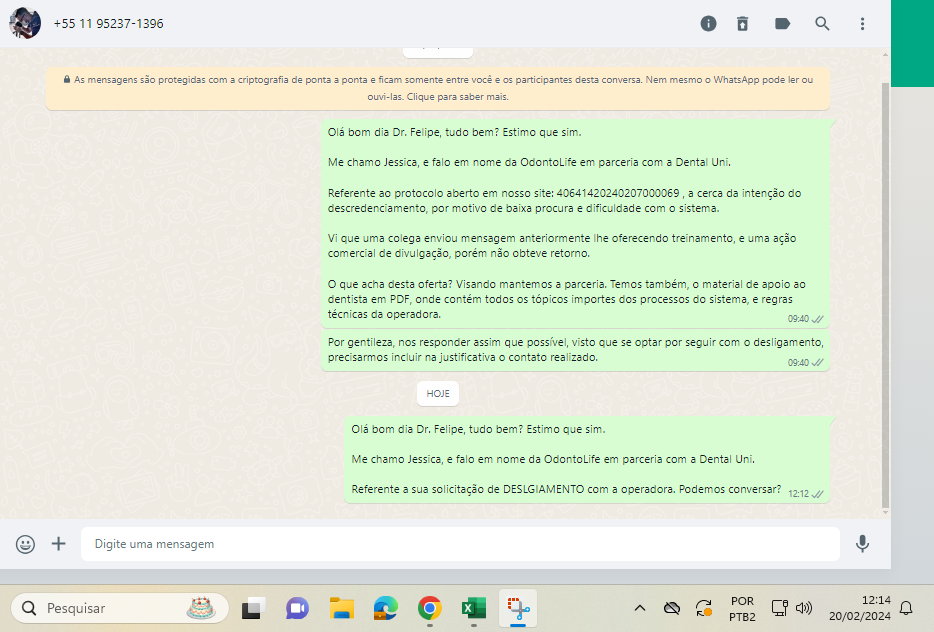
Task: Click scrollbar down arrow of chat
Action: [885, 512]
